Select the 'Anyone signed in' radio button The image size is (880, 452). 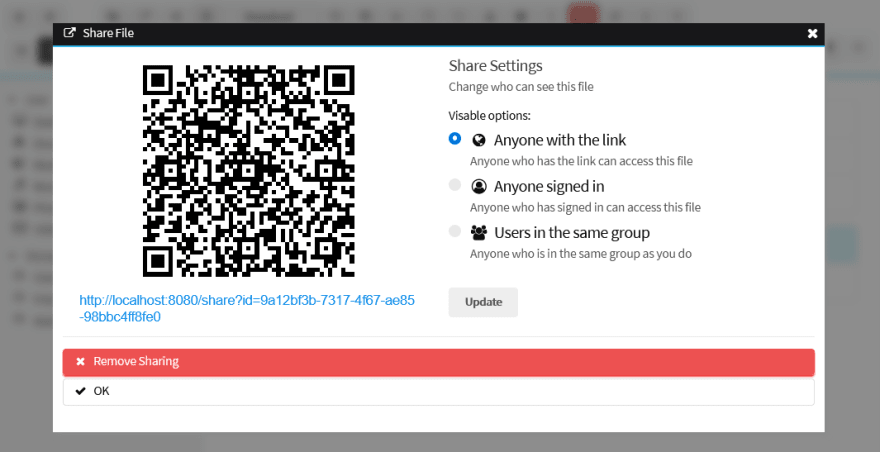(455, 185)
